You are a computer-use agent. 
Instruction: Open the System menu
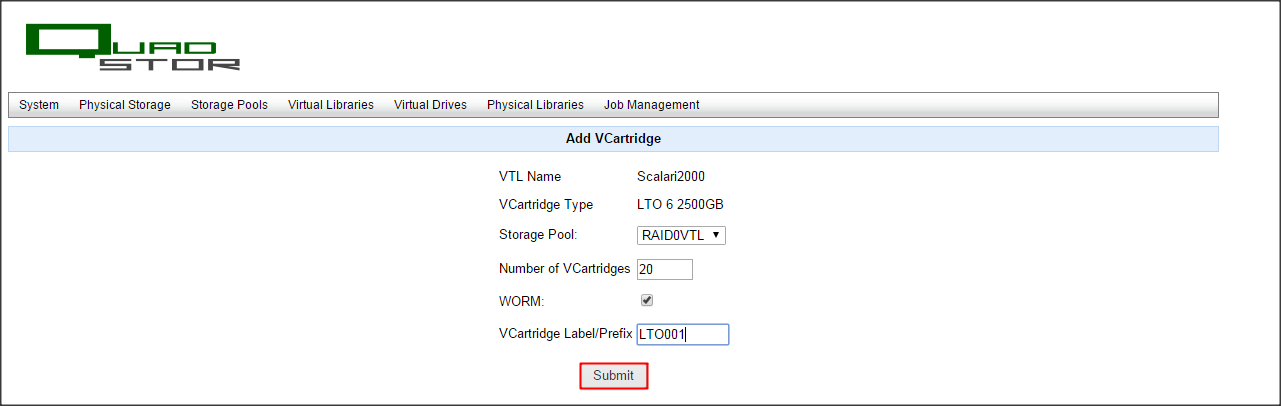[x=39, y=105]
